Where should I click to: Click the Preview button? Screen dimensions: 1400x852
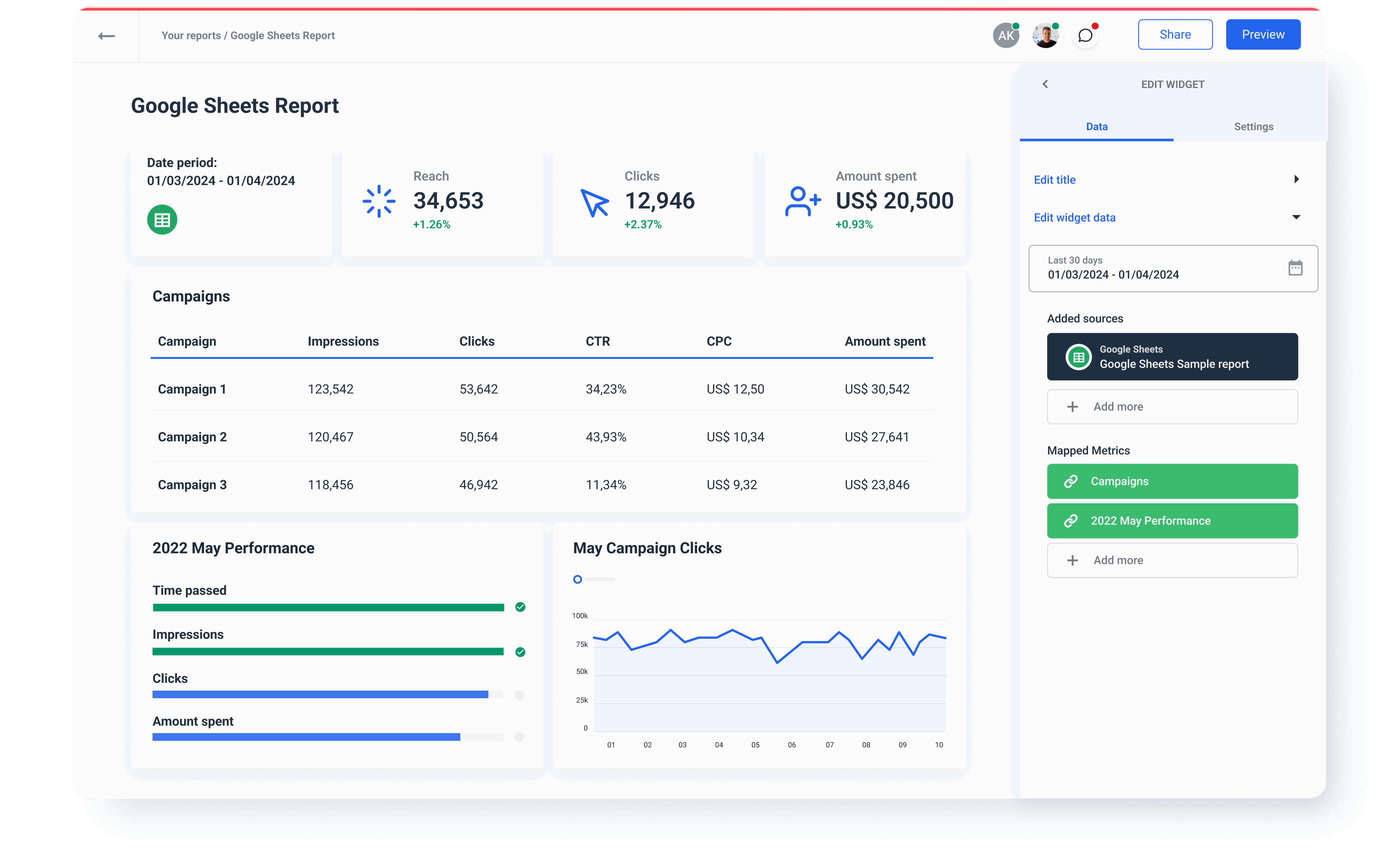pos(1262,34)
